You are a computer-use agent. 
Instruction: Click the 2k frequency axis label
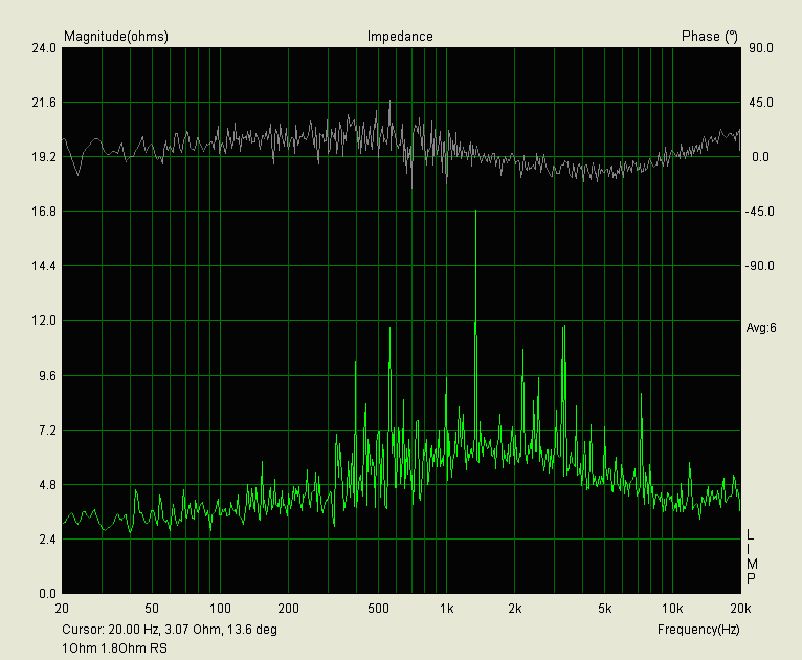pos(515,608)
